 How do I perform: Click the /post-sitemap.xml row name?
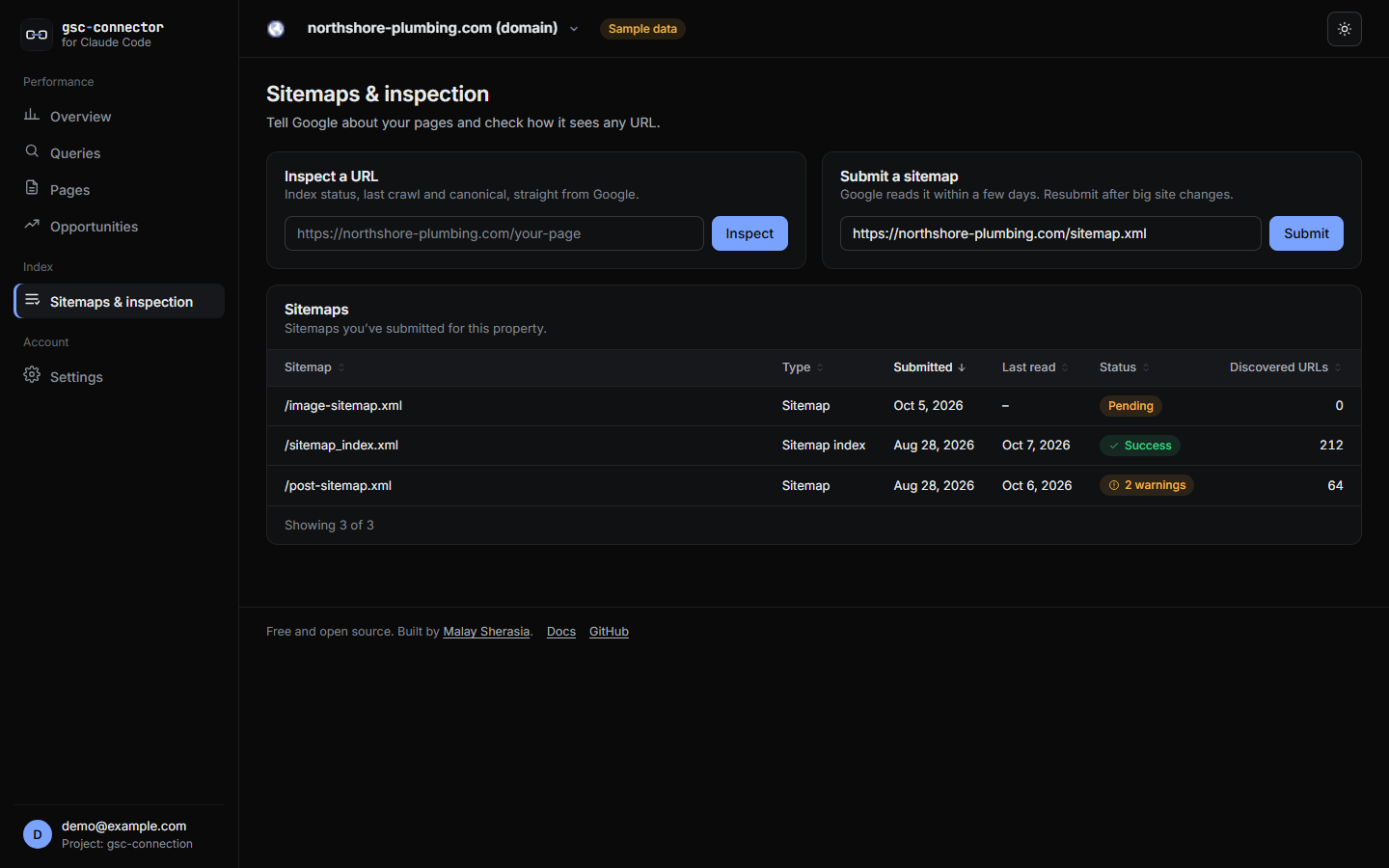(x=338, y=485)
